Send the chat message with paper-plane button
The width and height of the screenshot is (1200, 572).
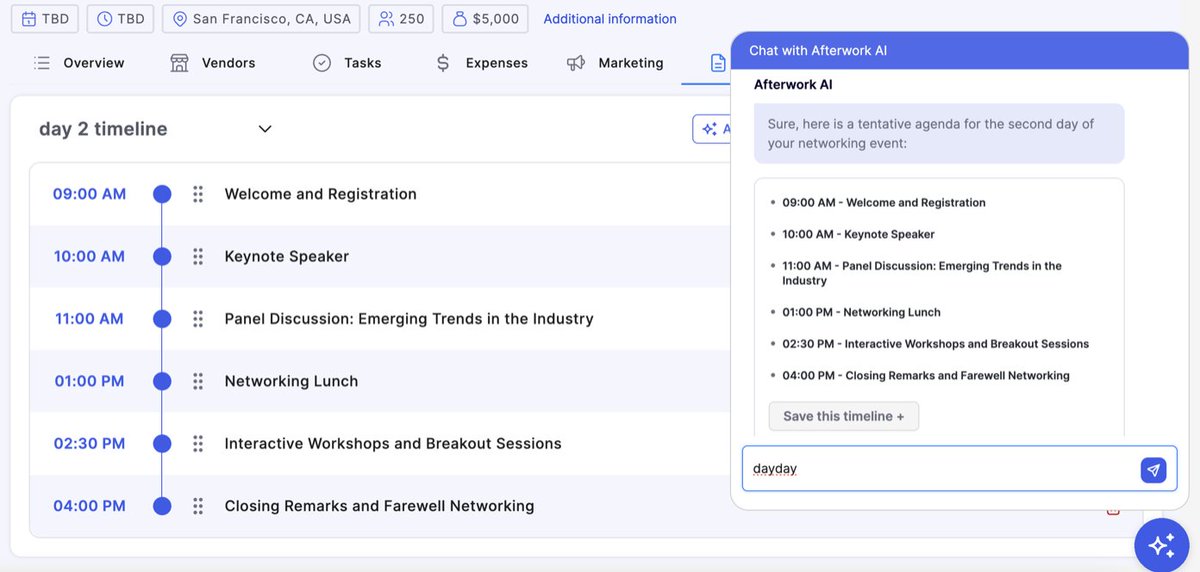(x=1153, y=470)
